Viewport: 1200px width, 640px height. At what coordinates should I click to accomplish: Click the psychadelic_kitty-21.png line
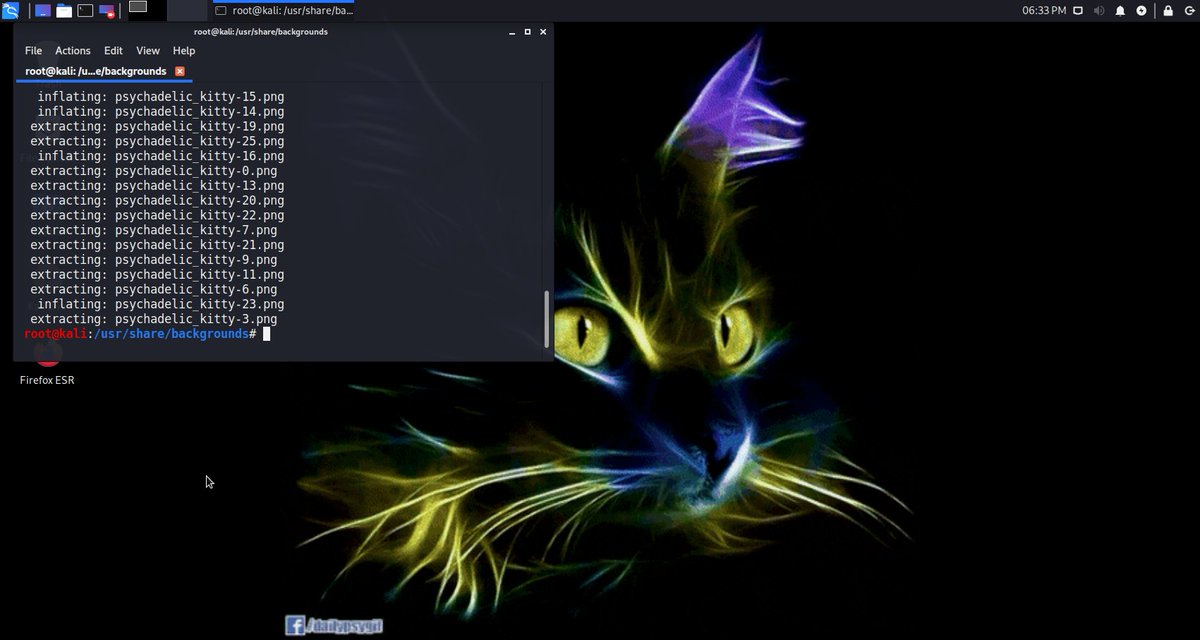pyautogui.click(x=157, y=245)
